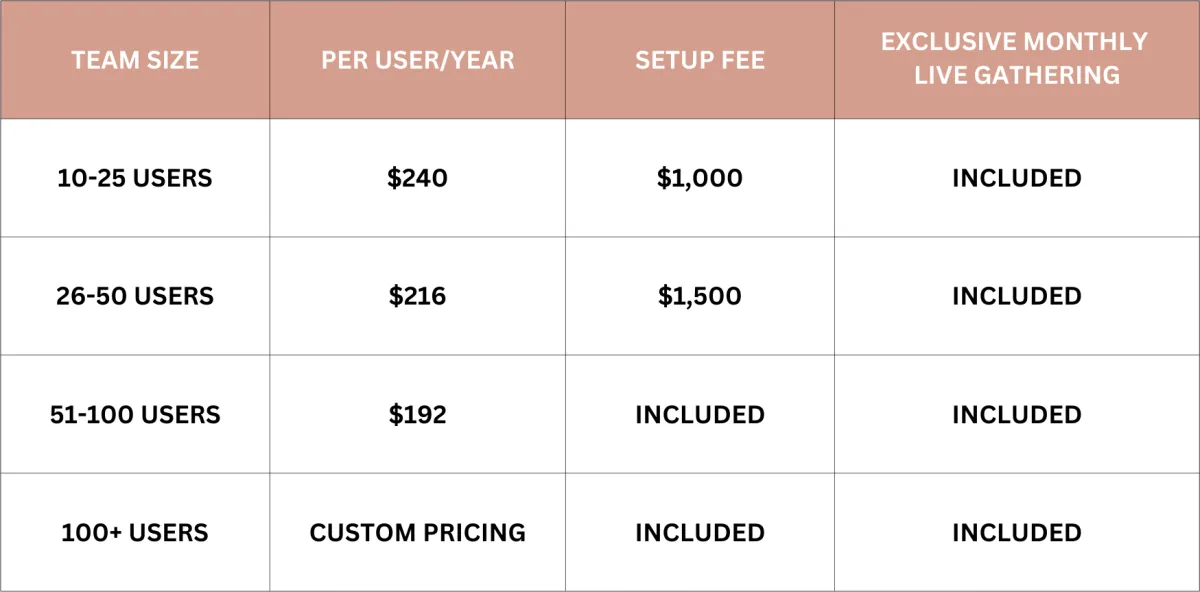Click the $1,500 setup fee cell
The height and width of the screenshot is (592, 1200).
pos(700,296)
